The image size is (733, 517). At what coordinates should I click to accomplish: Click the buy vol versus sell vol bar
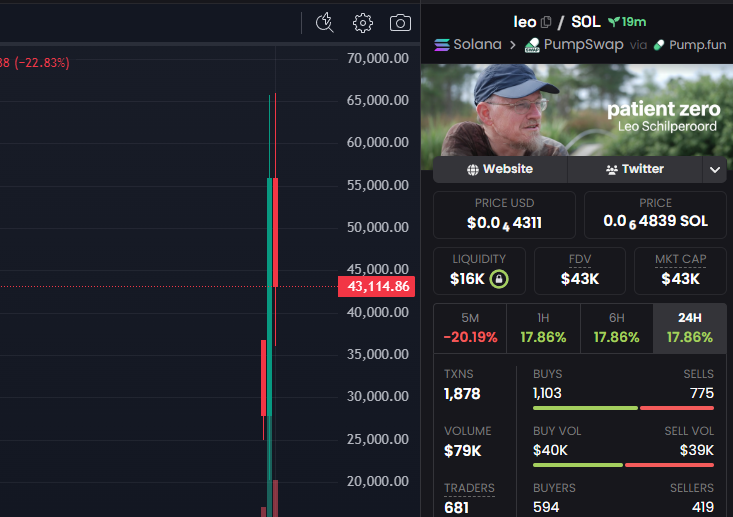click(x=623, y=465)
